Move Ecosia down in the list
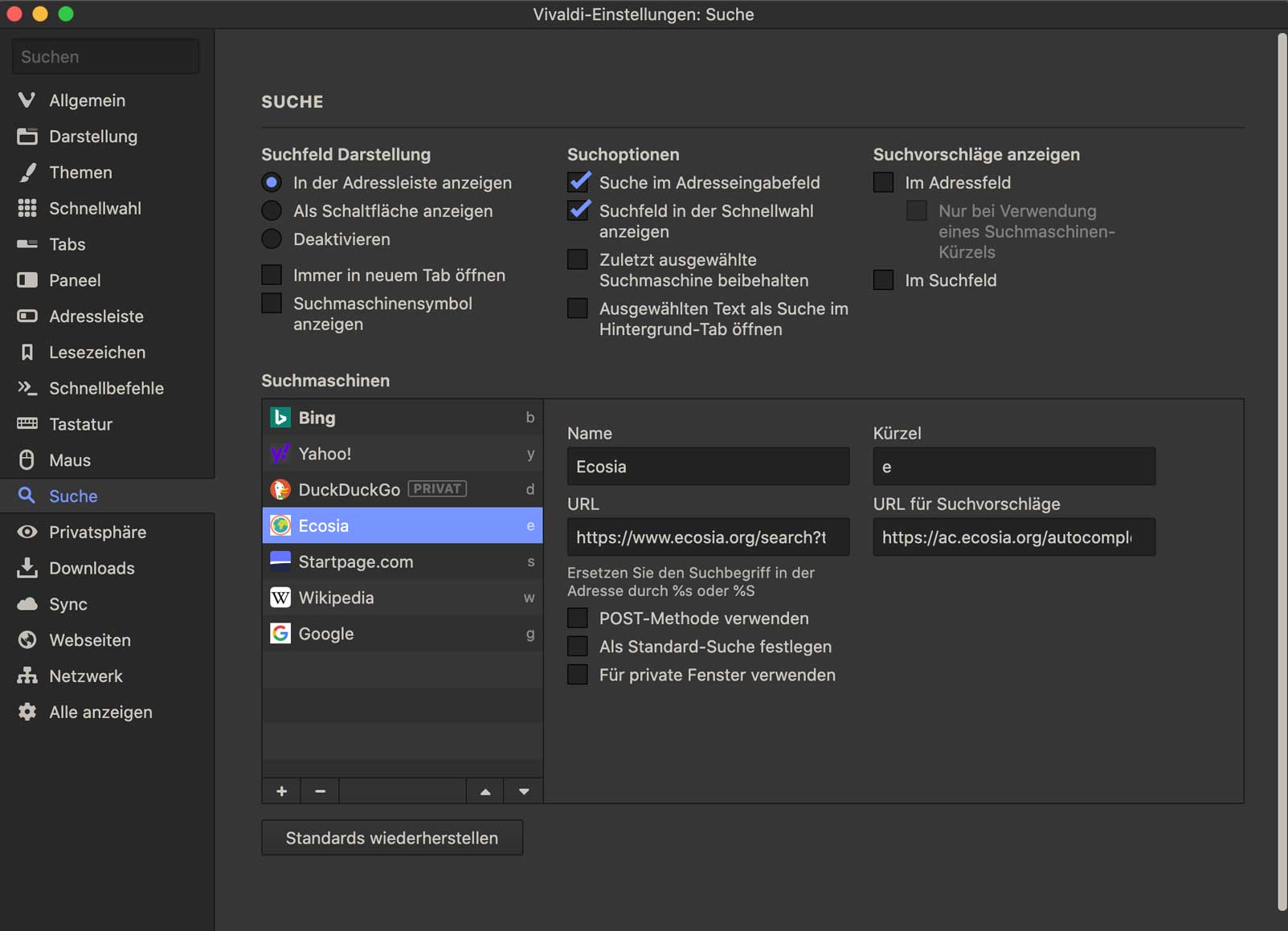 524,791
